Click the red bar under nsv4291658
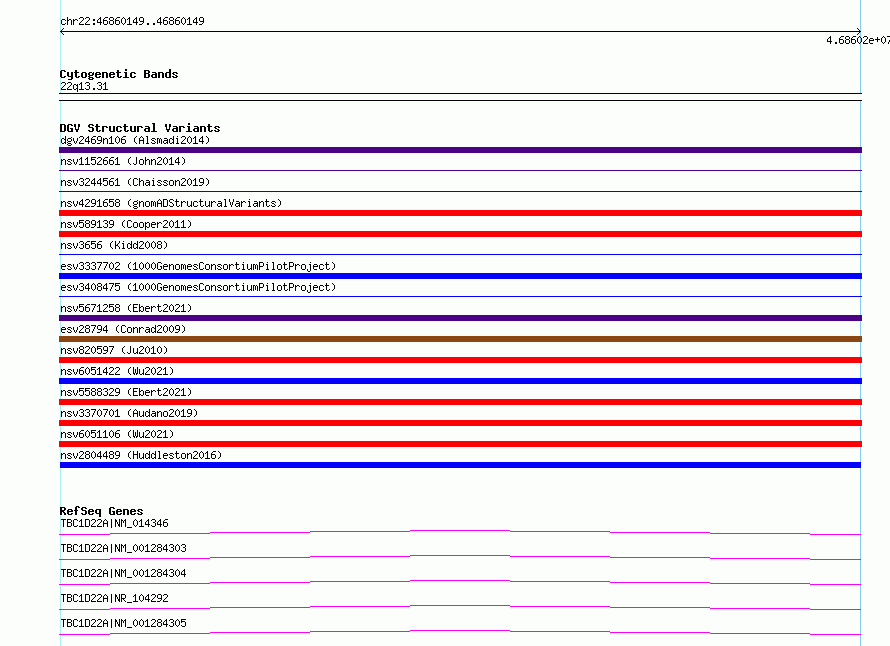 (460, 213)
